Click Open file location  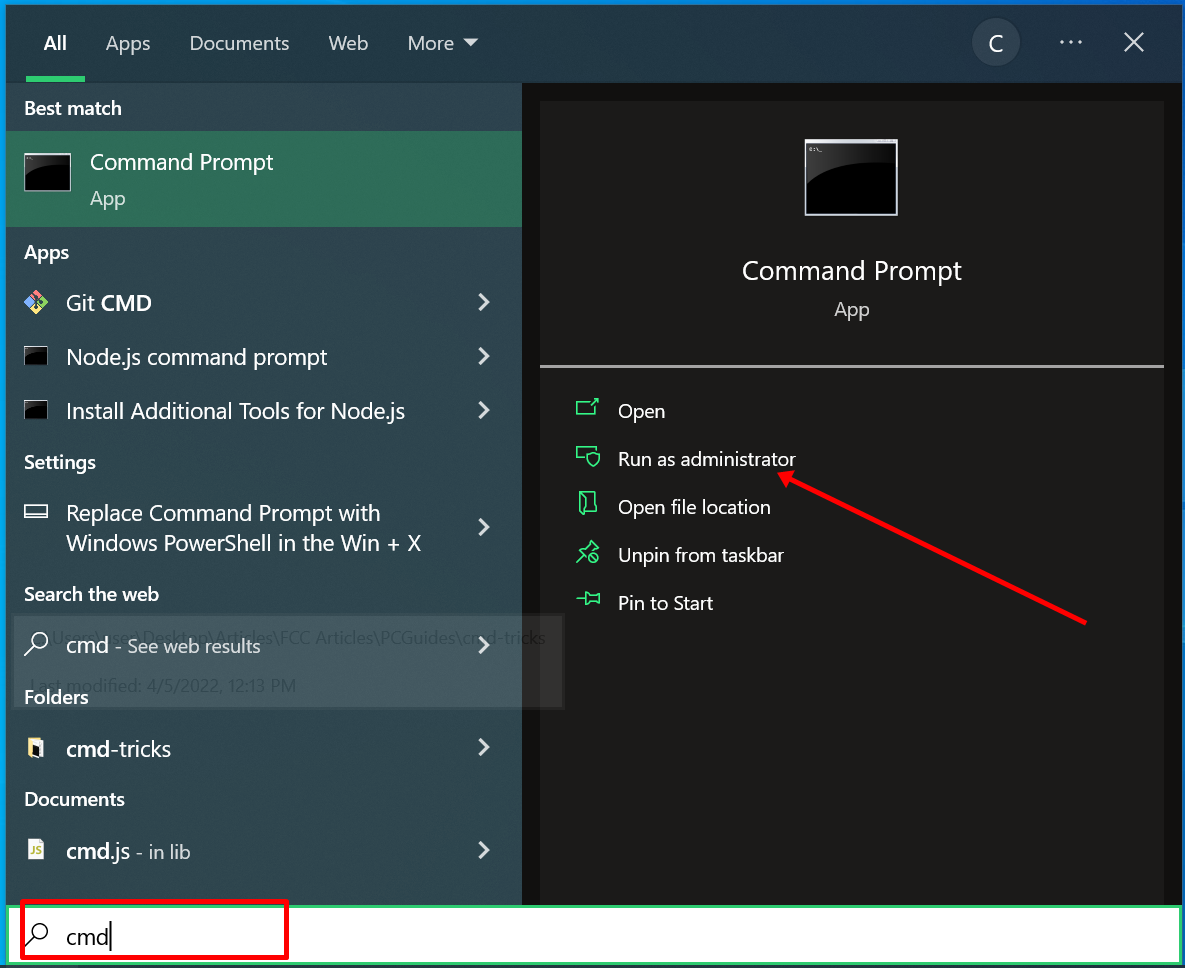click(694, 507)
